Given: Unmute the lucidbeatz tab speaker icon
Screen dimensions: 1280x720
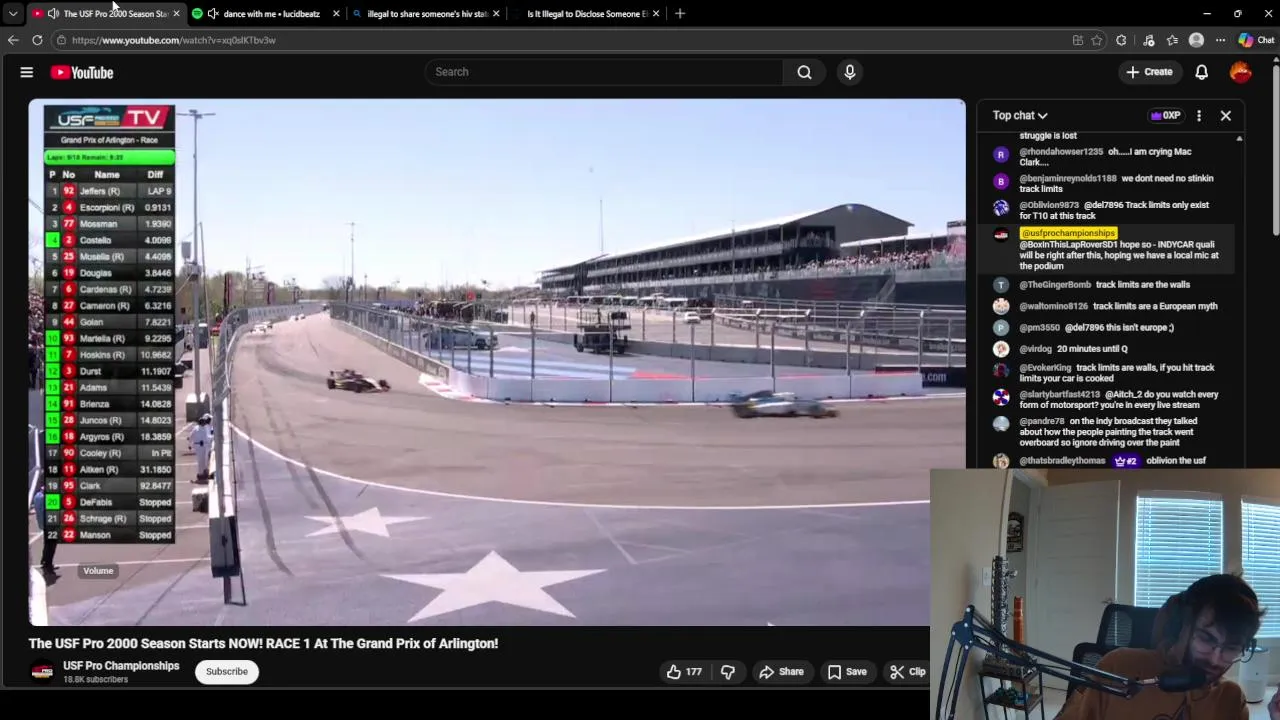Looking at the screenshot, I should pos(213,14).
